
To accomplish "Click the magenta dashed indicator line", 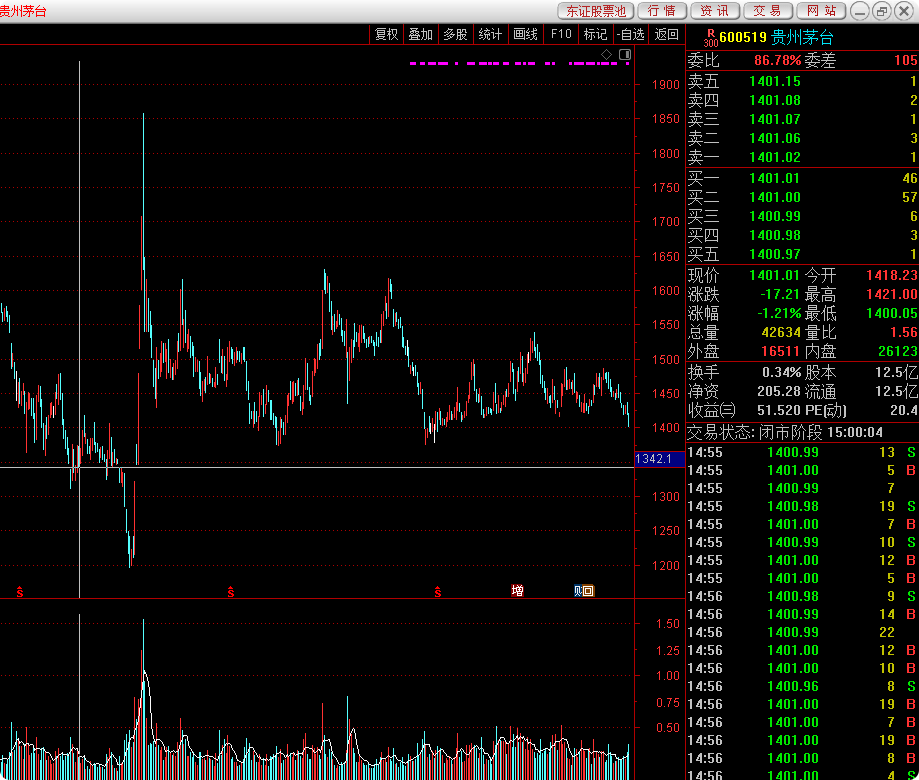I will click(x=519, y=63).
